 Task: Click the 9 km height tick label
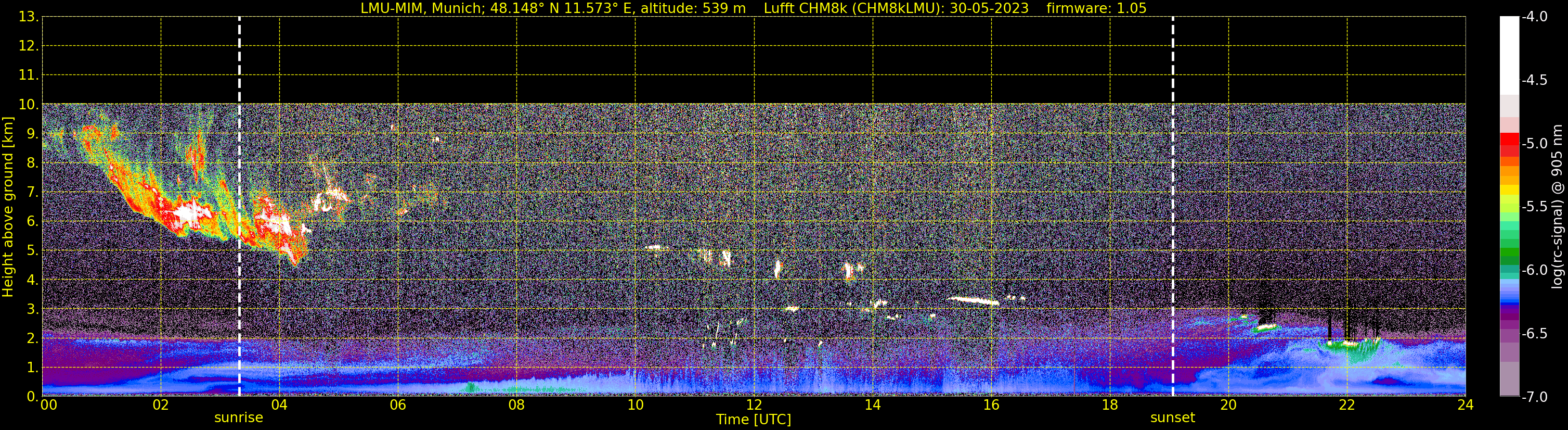tap(32, 133)
